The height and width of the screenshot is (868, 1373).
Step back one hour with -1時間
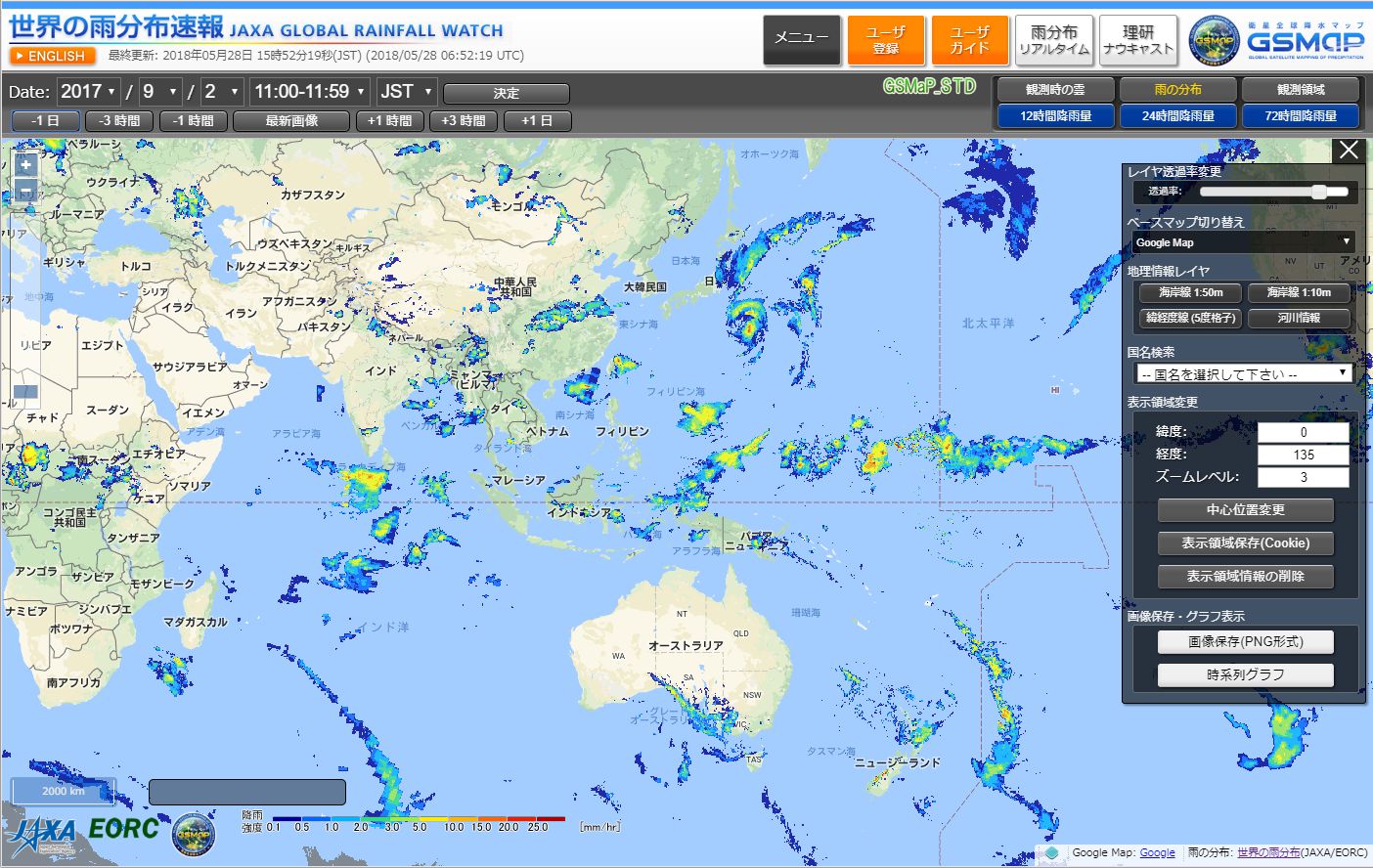[194, 121]
